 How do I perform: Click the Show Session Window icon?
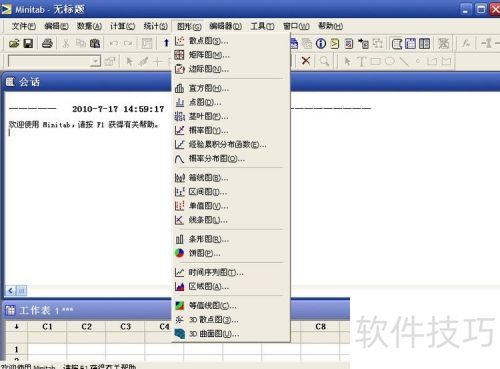397,44
